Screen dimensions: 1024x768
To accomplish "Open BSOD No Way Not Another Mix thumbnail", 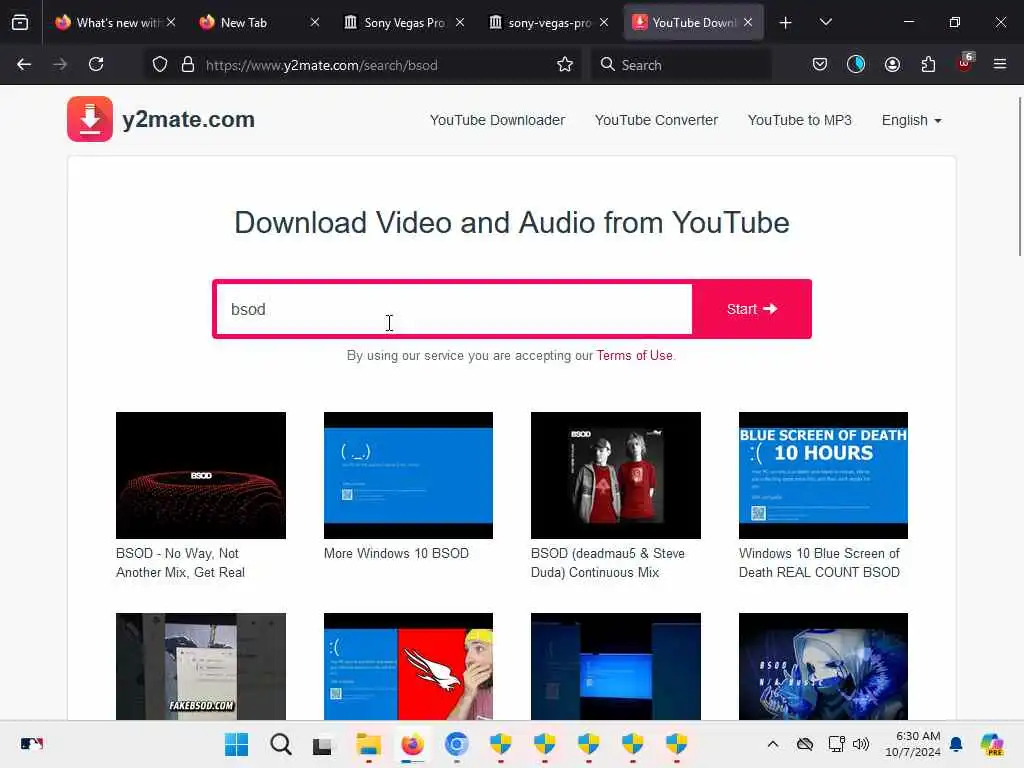I will click(200, 475).
